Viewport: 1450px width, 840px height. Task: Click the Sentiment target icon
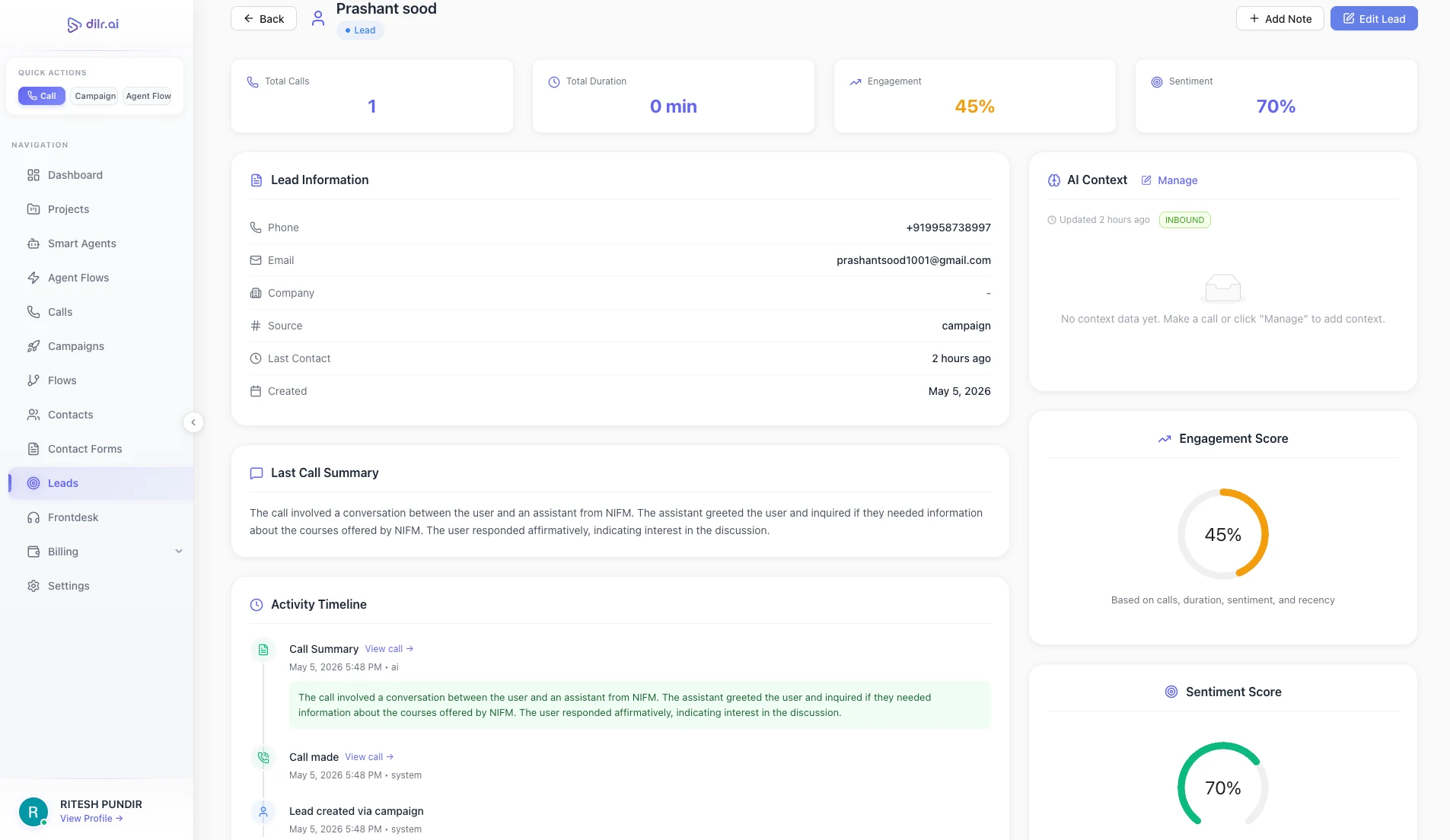point(1157,81)
